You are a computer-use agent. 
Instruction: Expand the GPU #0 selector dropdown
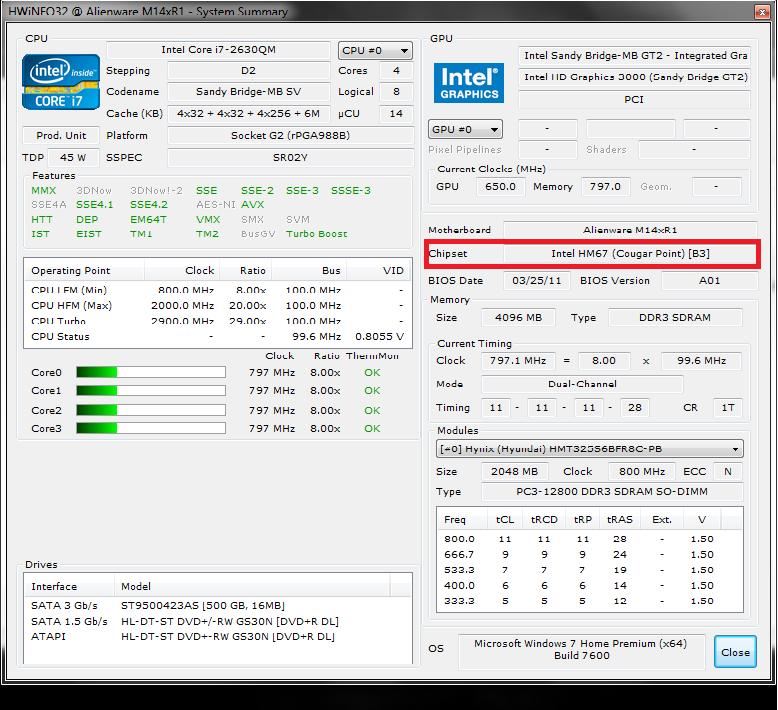coord(465,130)
